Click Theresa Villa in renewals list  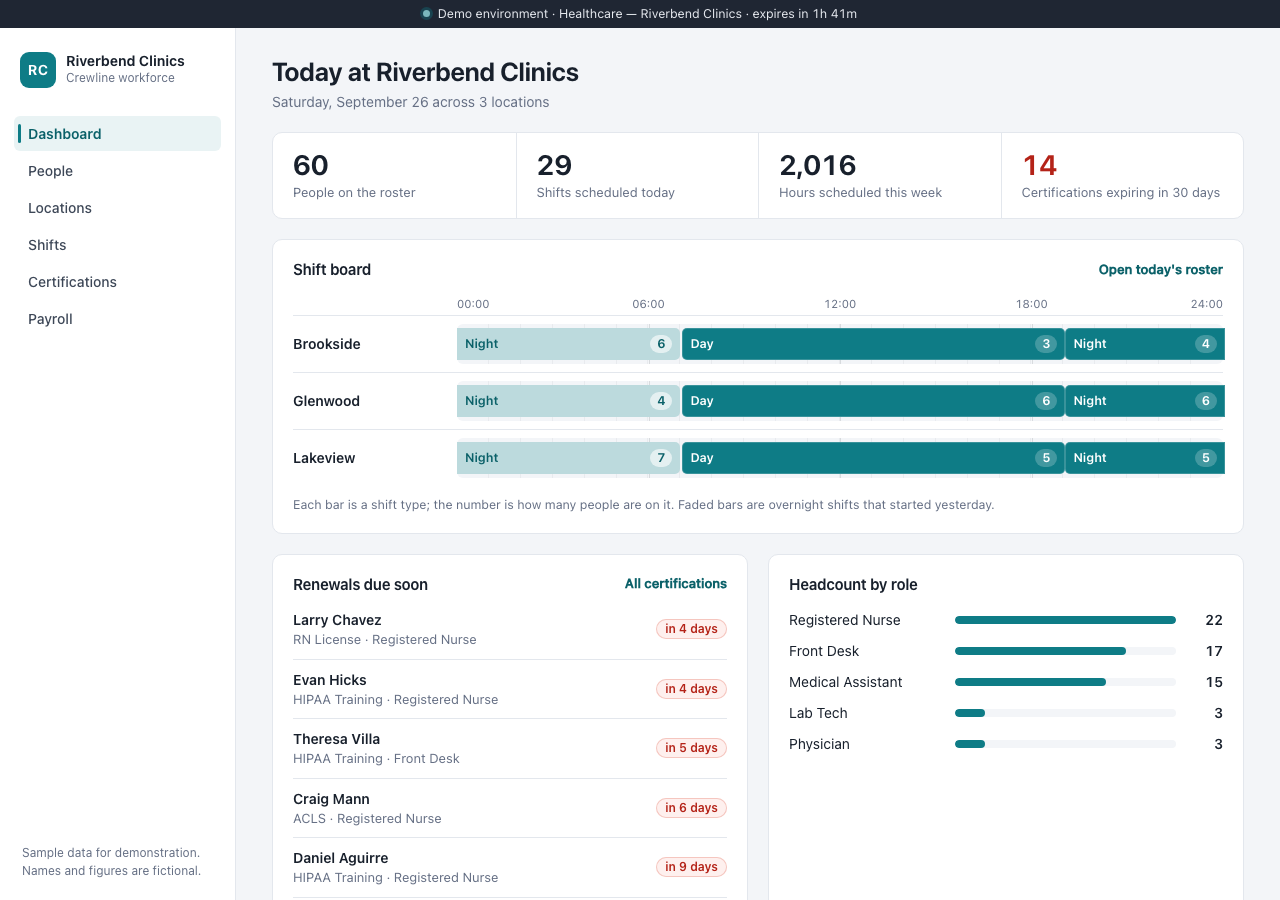click(x=510, y=748)
